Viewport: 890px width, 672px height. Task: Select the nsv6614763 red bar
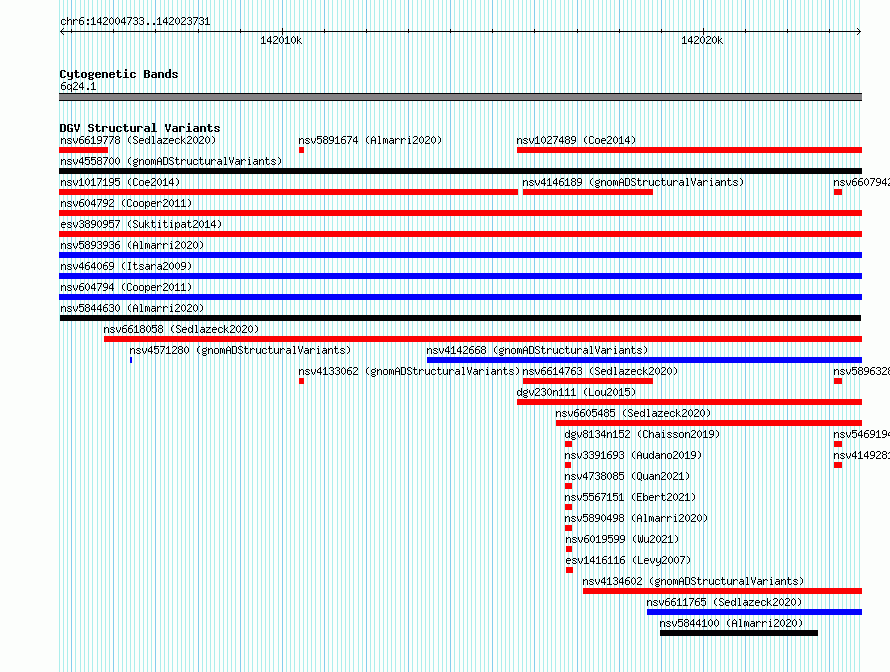[x=587, y=381]
